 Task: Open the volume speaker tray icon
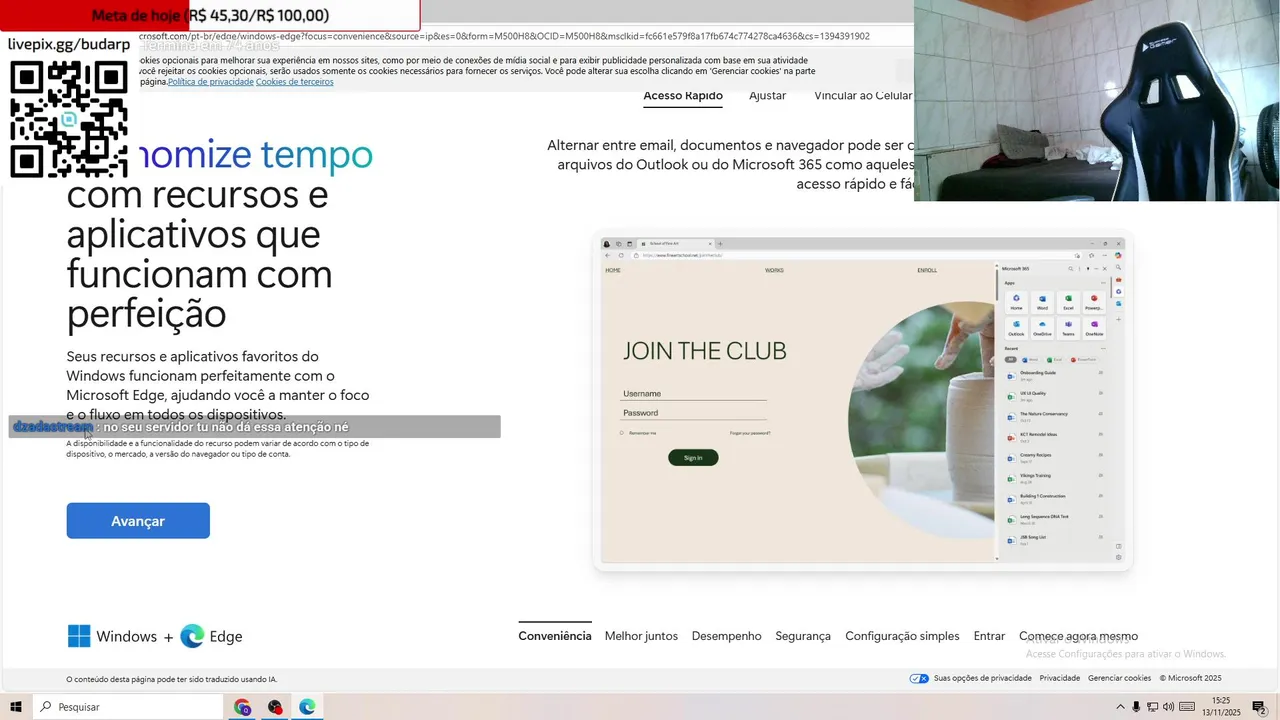tap(1168, 707)
